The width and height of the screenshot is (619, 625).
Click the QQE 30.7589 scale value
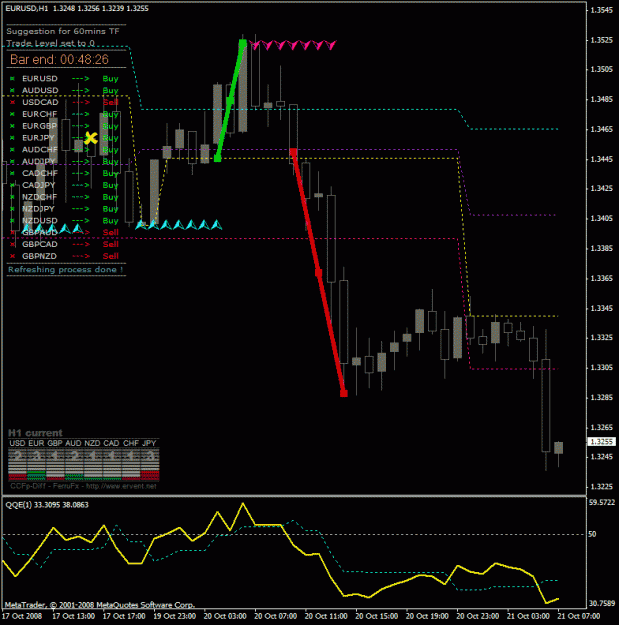pyautogui.click(x=602, y=604)
